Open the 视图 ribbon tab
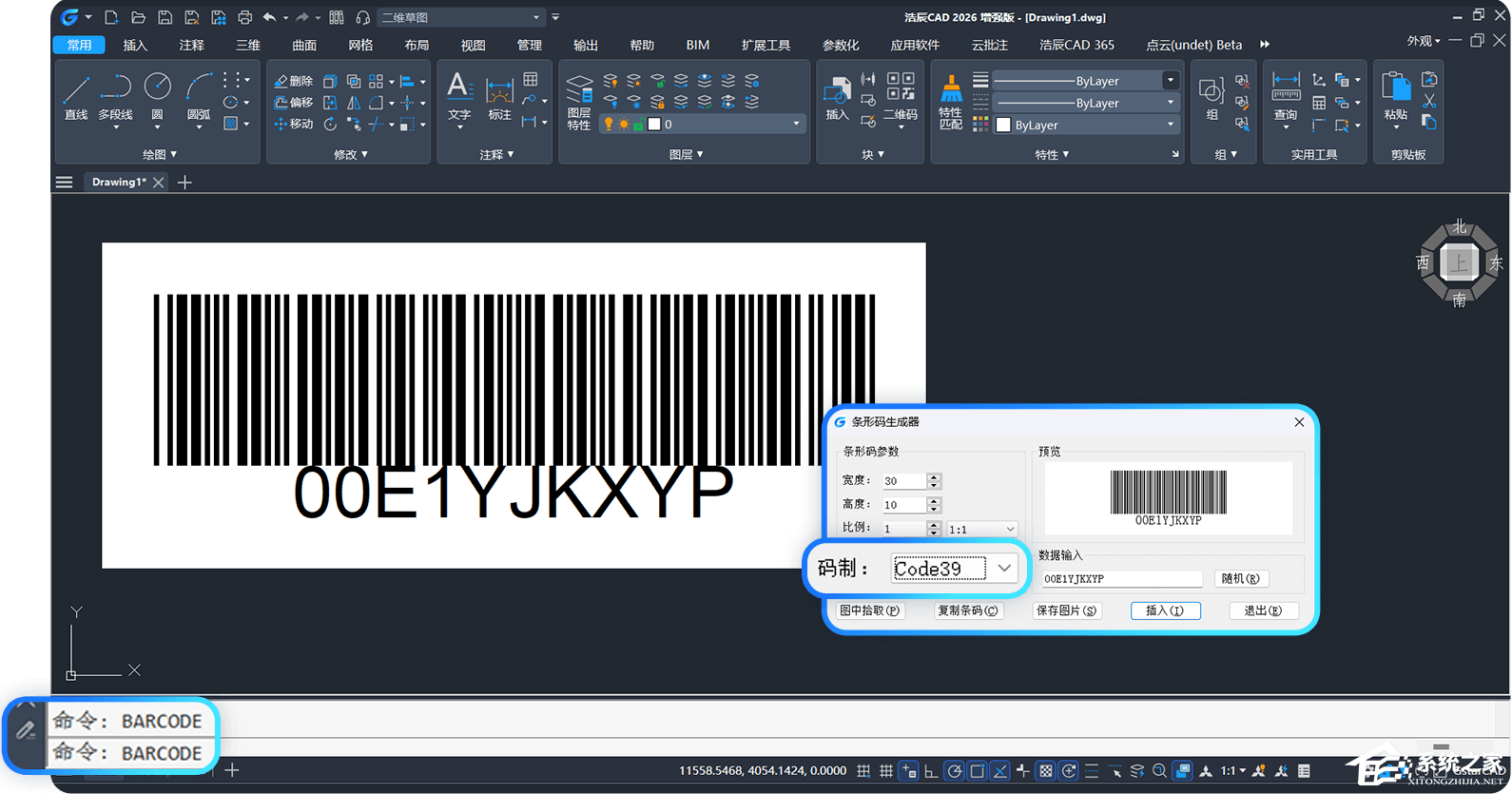Screen dimensions: 1512x794 click(473, 45)
